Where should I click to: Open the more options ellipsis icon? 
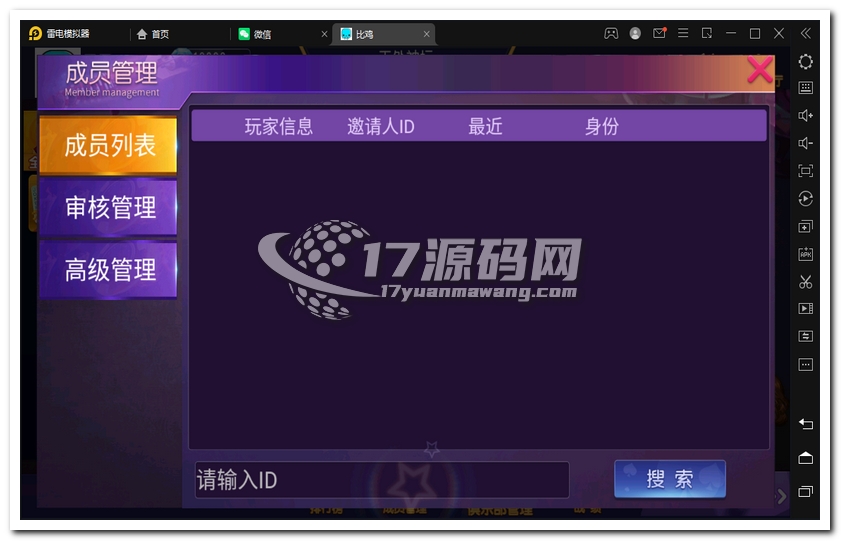coord(806,365)
